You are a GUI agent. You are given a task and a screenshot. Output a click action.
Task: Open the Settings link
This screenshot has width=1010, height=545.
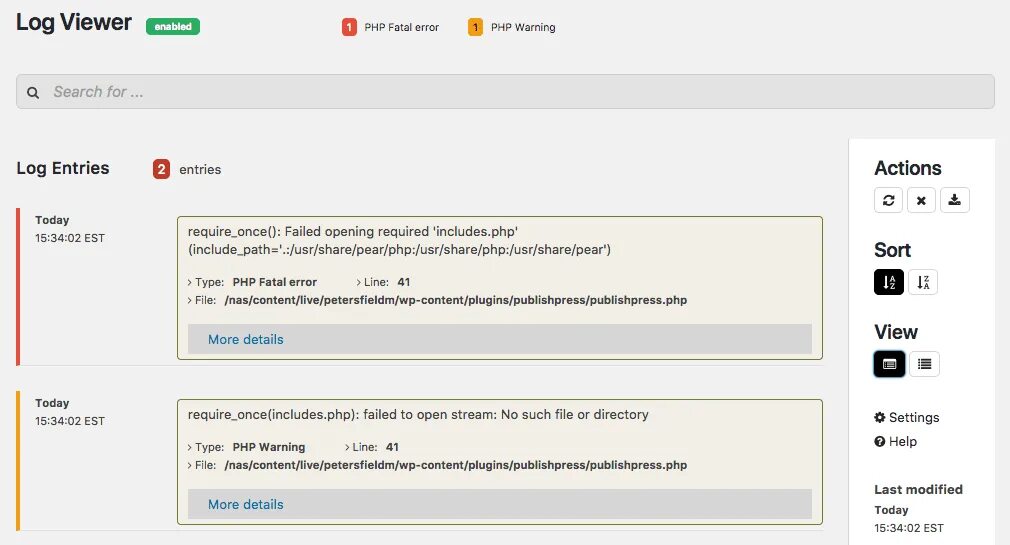[907, 417]
